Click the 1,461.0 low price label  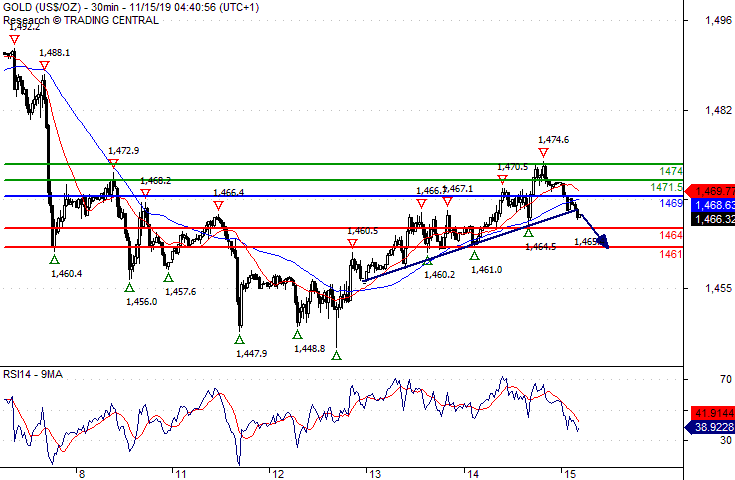pyautogui.click(x=487, y=270)
